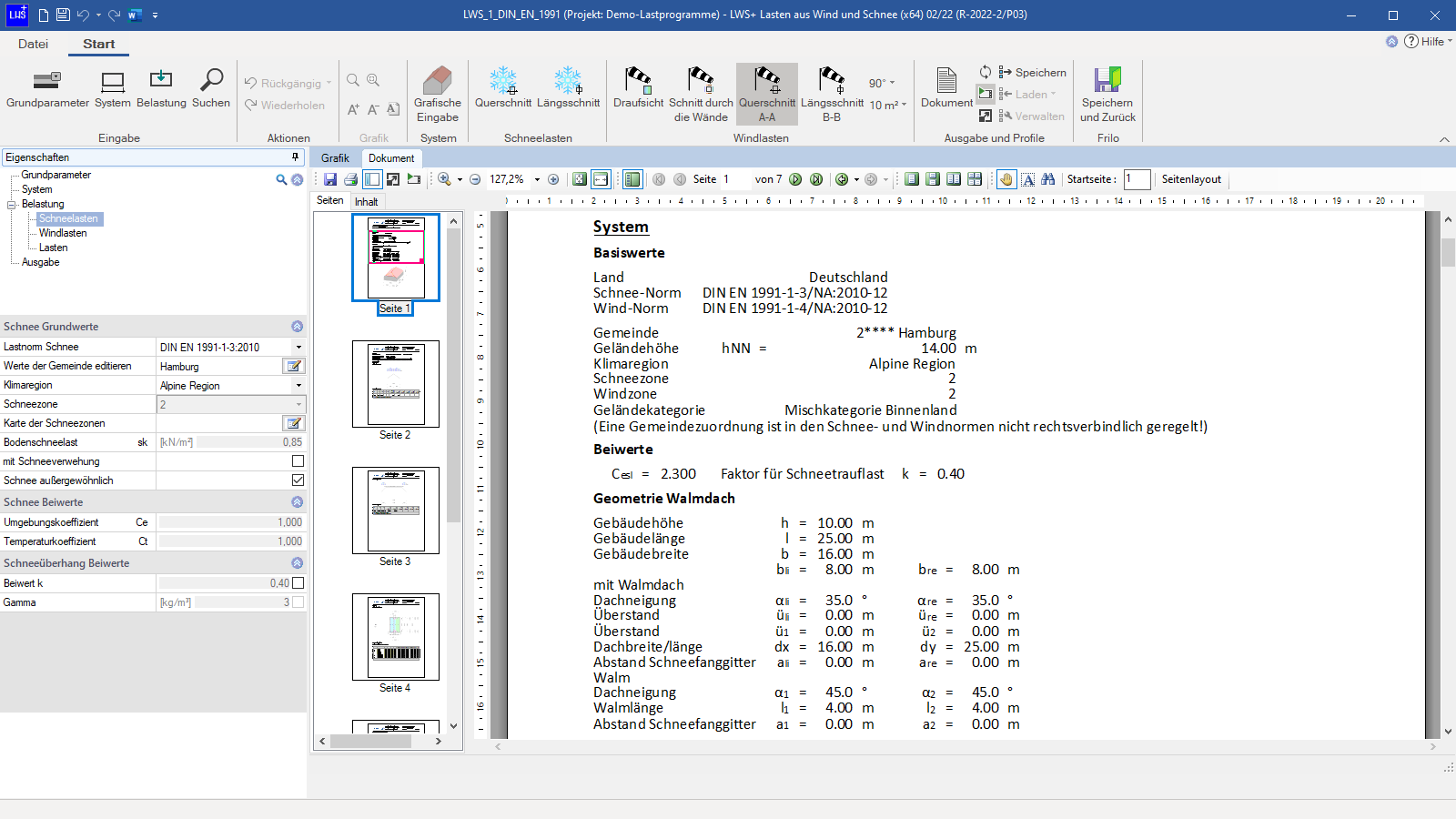Toggle Schnee außergewöhnlich checkbox

(298, 480)
